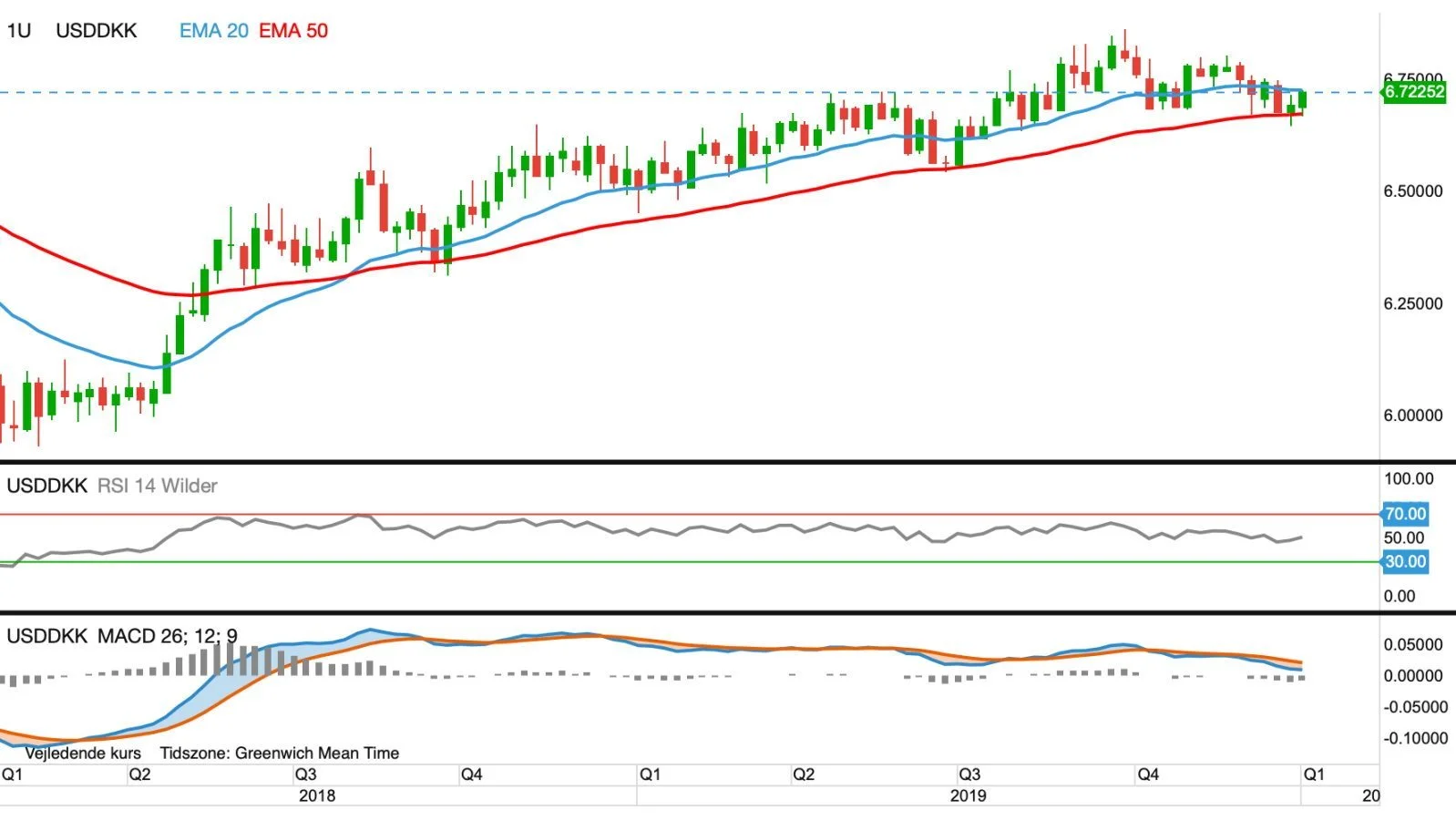Click the 6.00000 price axis label
The image size is (1456, 820).
tap(1413, 415)
